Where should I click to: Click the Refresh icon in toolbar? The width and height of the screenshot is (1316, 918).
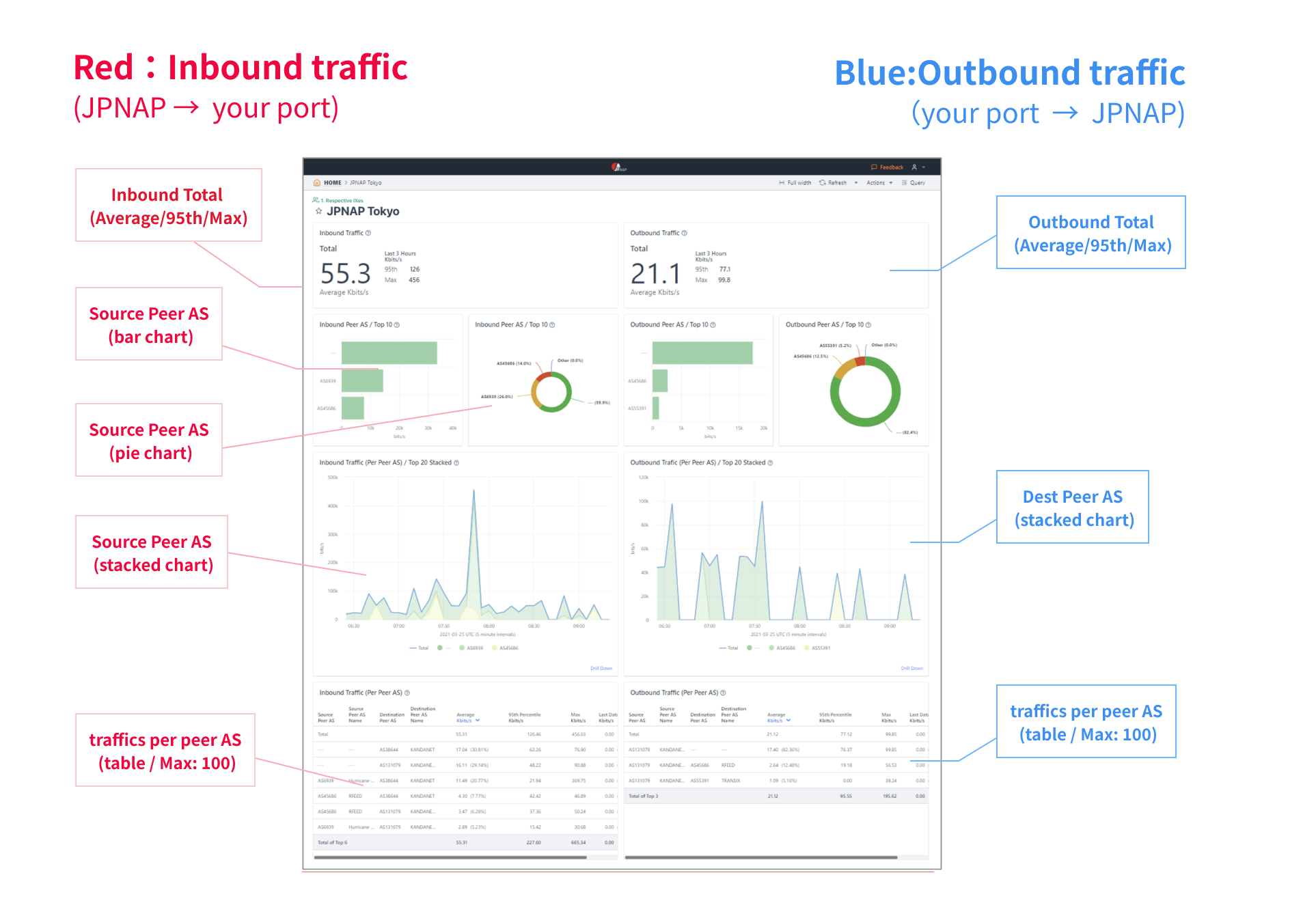(x=823, y=183)
